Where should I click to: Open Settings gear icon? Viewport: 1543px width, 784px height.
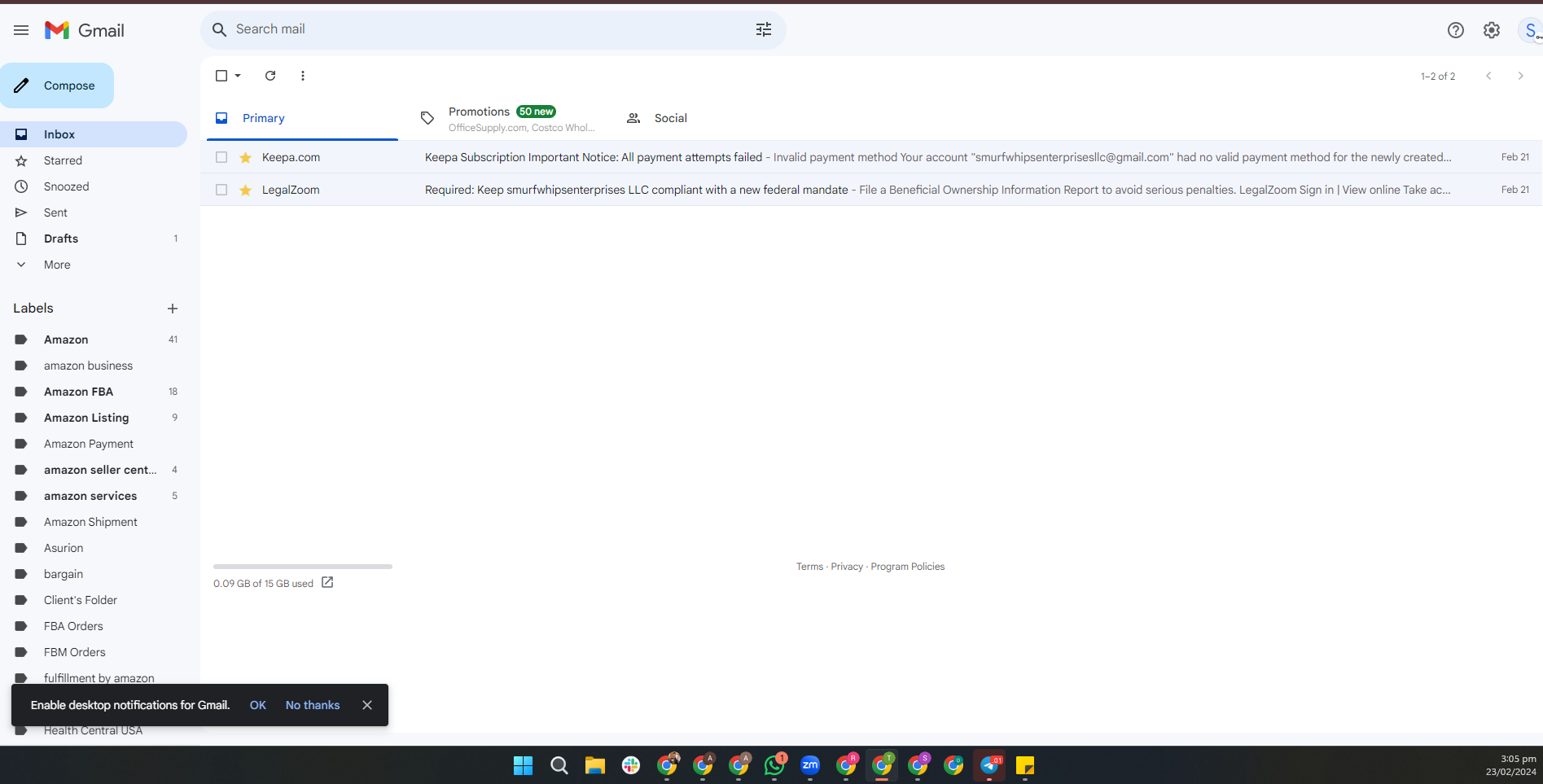(1492, 30)
